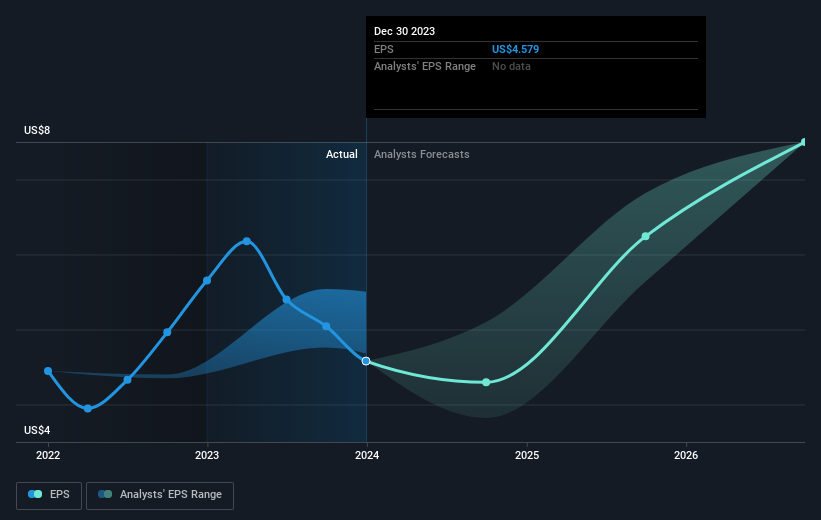Click the 2024 x-axis label

(367, 455)
